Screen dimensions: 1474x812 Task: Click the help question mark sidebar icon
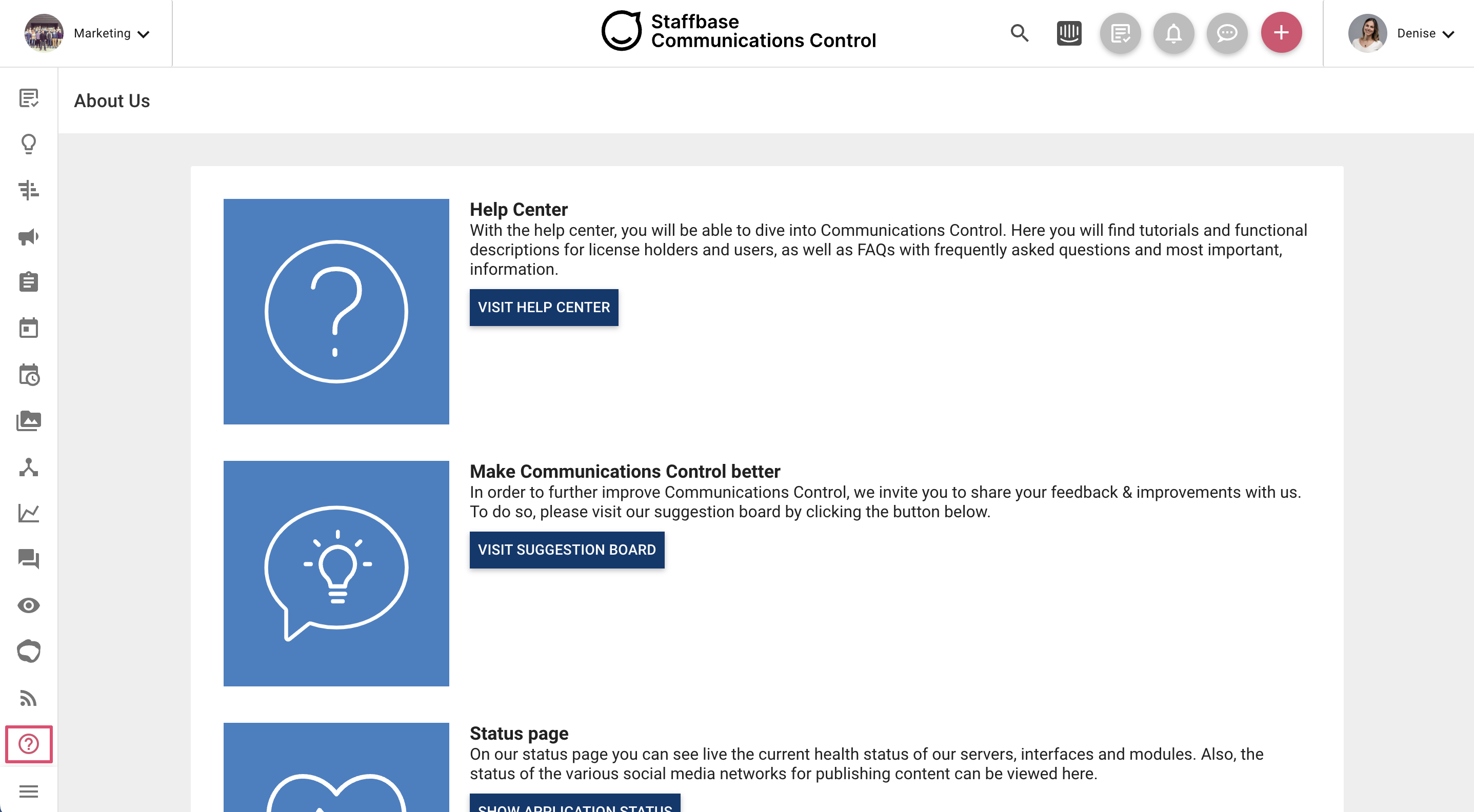(29, 744)
